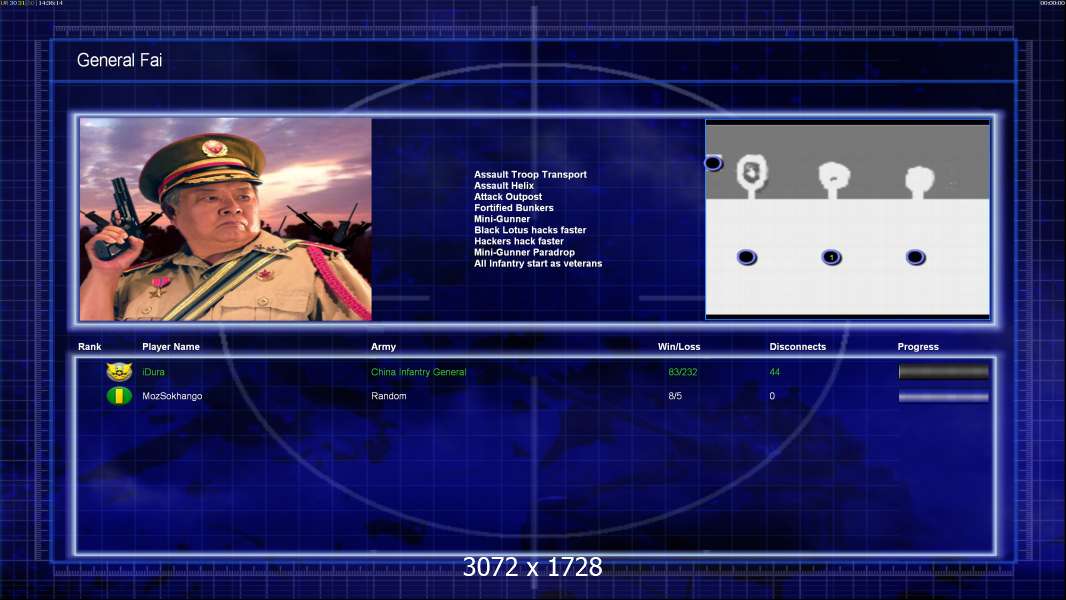Click MozSokhango's green rank icon

point(119,395)
